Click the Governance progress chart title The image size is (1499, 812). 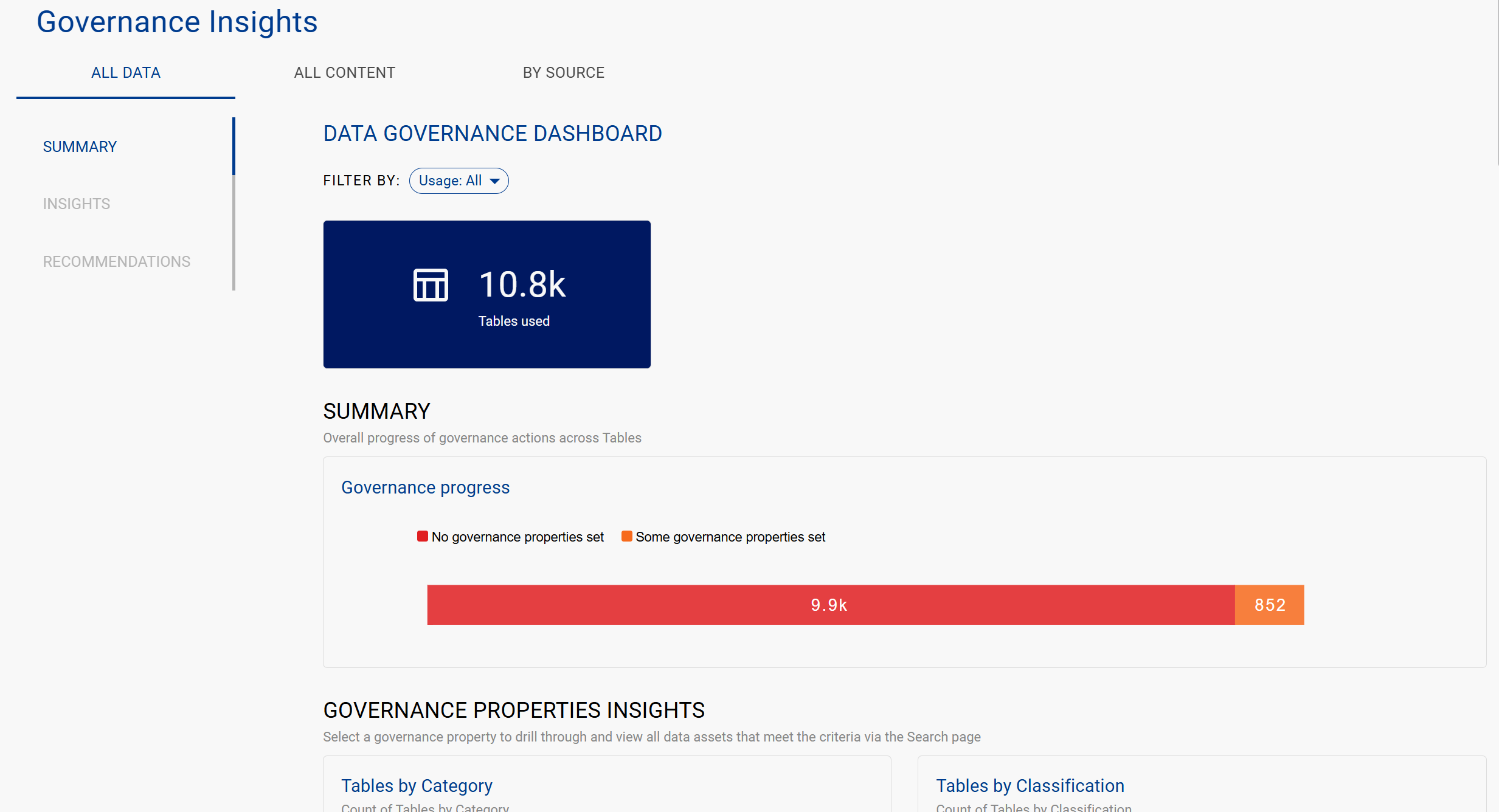tap(425, 488)
